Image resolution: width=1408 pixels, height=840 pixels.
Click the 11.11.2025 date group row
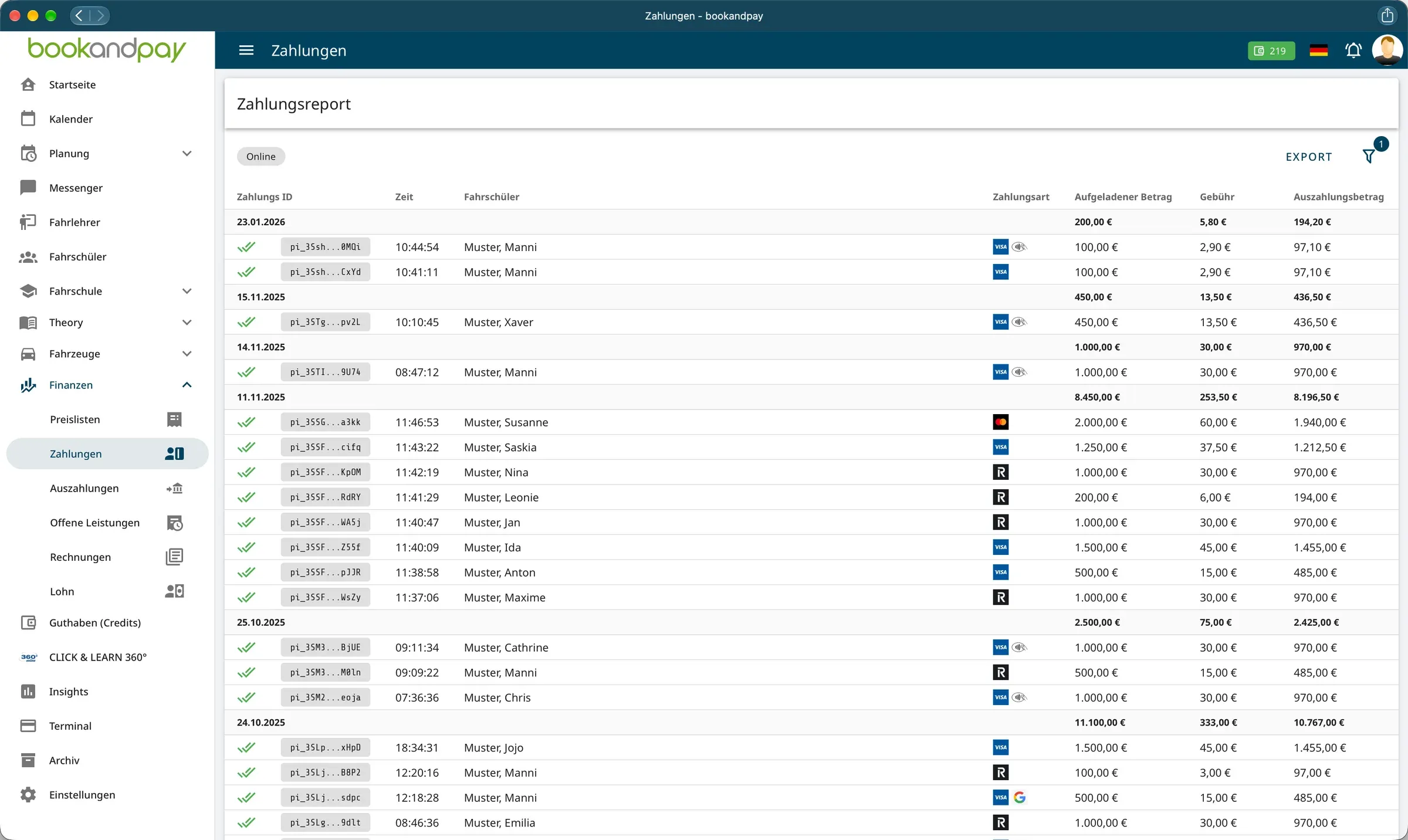(811, 397)
